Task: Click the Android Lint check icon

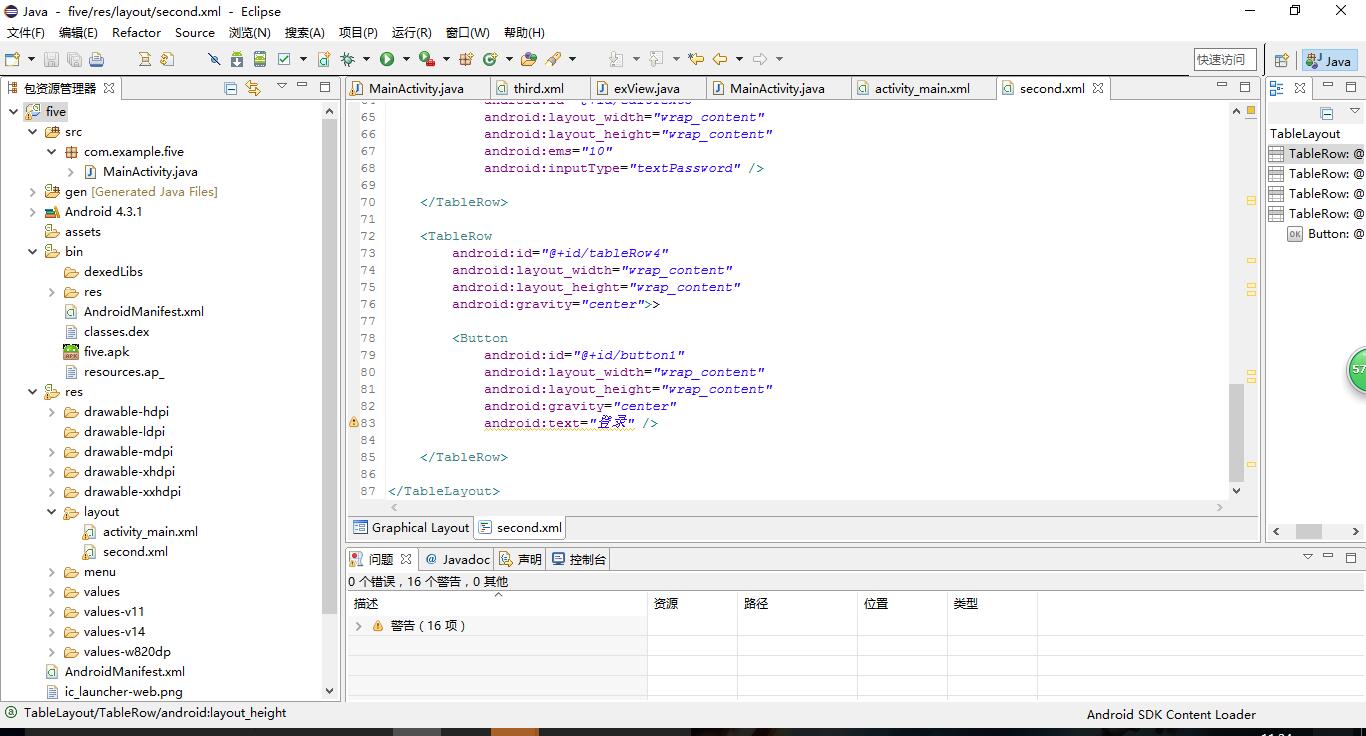Action: (284, 59)
